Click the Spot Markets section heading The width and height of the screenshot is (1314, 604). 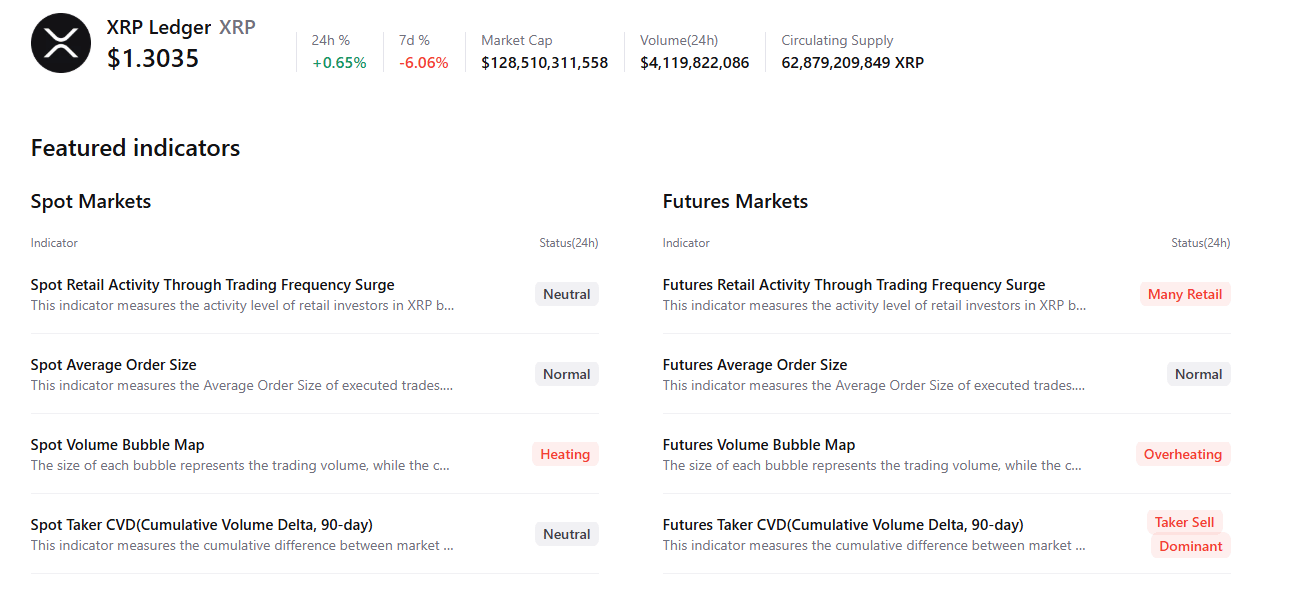(91, 201)
